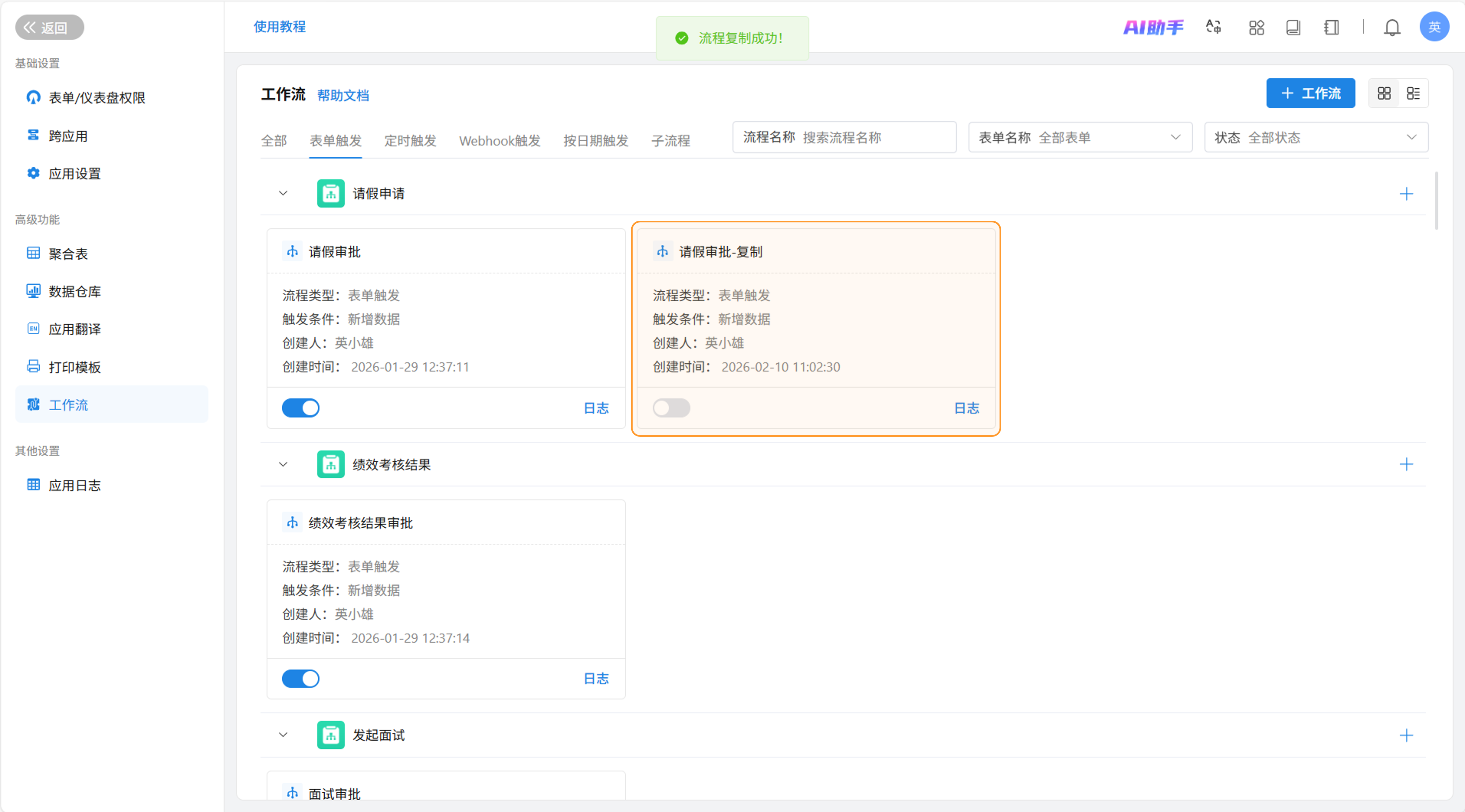The width and height of the screenshot is (1465, 812).
Task: Switch to card grid view icon
Action: coord(1384,93)
